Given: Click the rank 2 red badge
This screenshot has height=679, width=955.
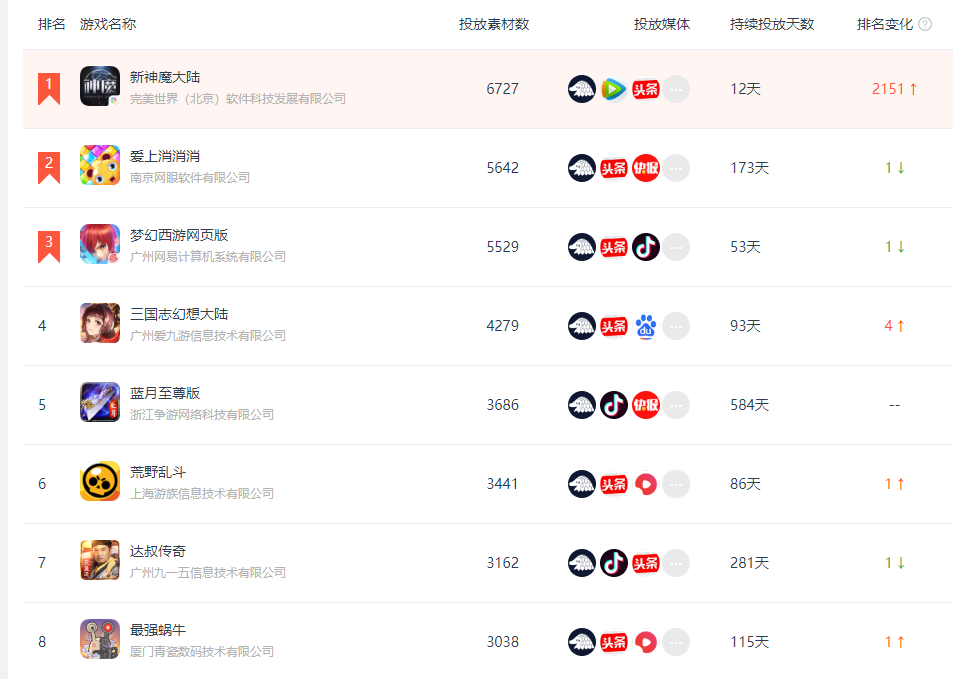Looking at the screenshot, I should point(49,167).
